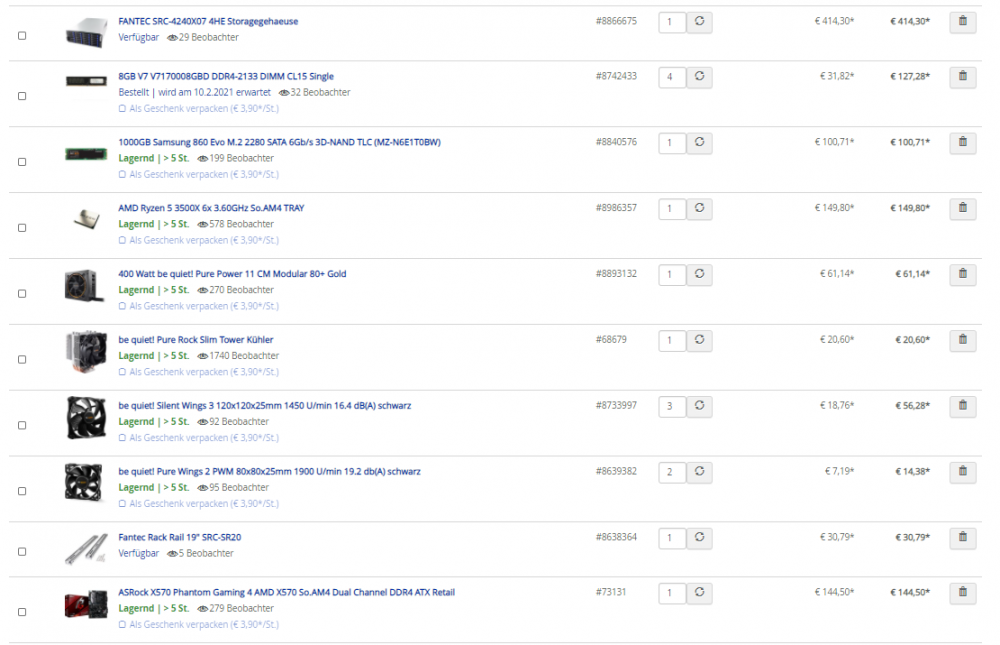Open 400 Watt be quiet! Pure Power 11 link
Viewport: 1000px width, 645px height.
pyautogui.click(x=232, y=274)
